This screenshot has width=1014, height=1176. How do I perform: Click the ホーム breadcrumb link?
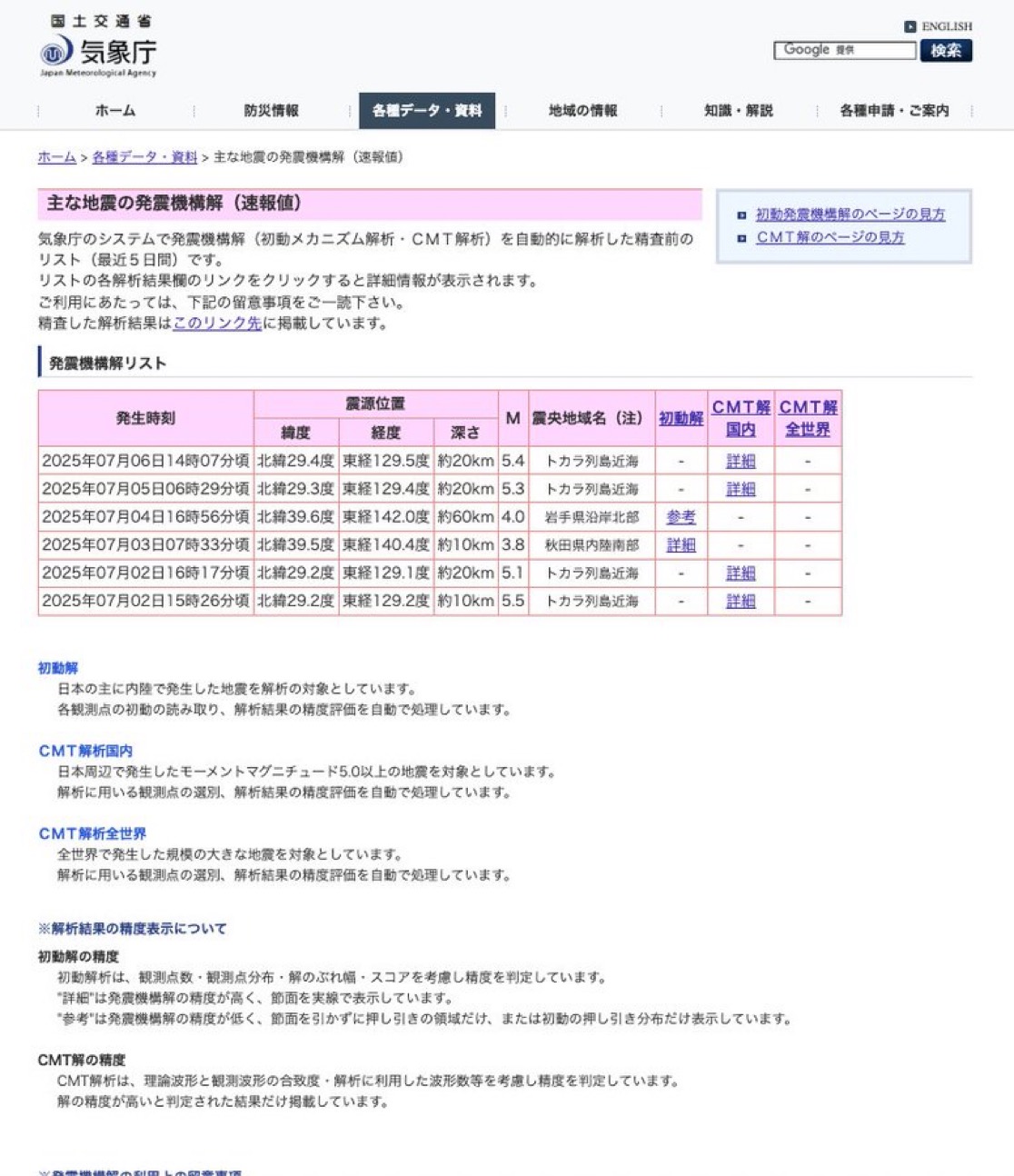pyautogui.click(x=56, y=157)
